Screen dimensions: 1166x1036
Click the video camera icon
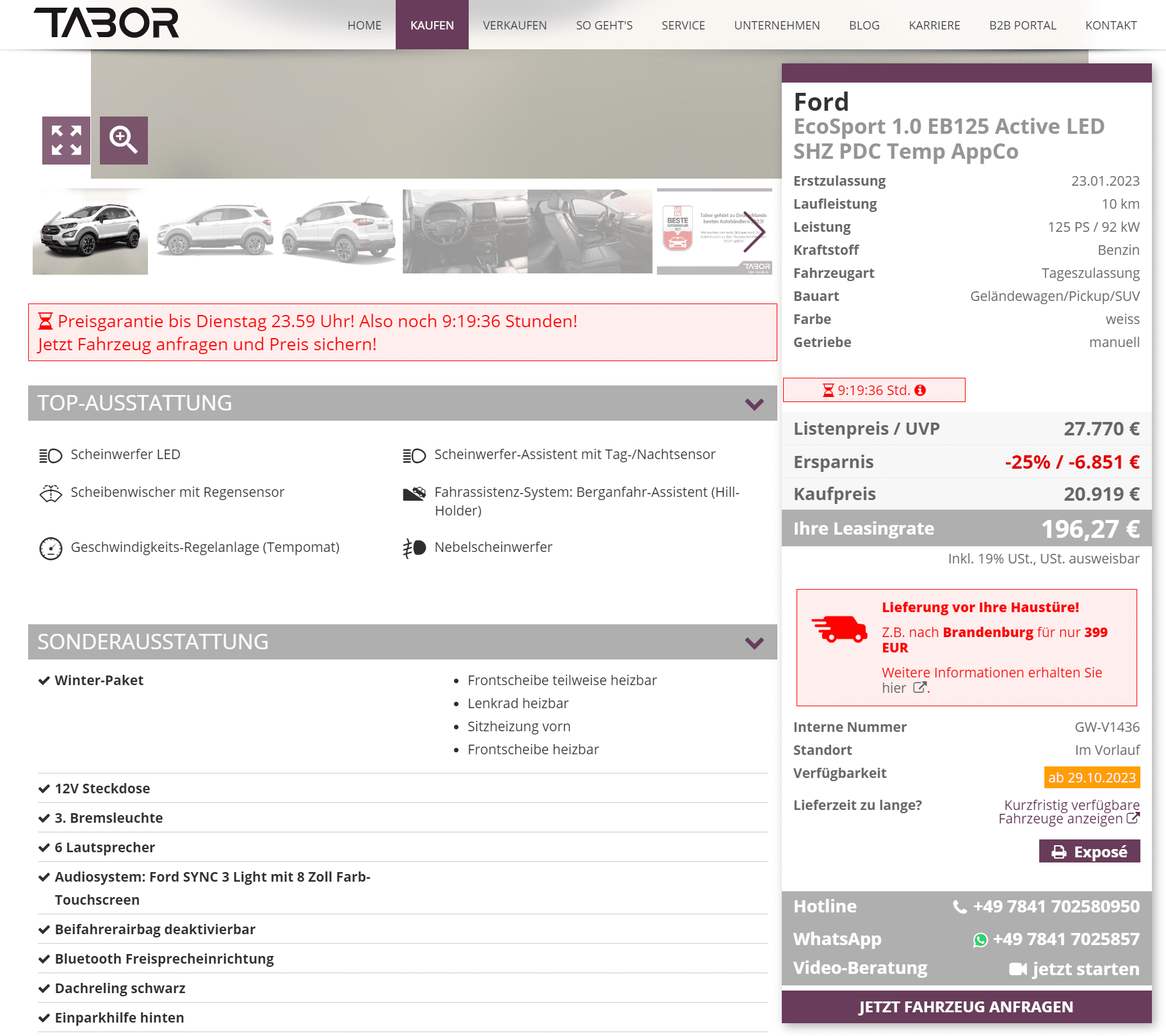tap(1018, 969)
